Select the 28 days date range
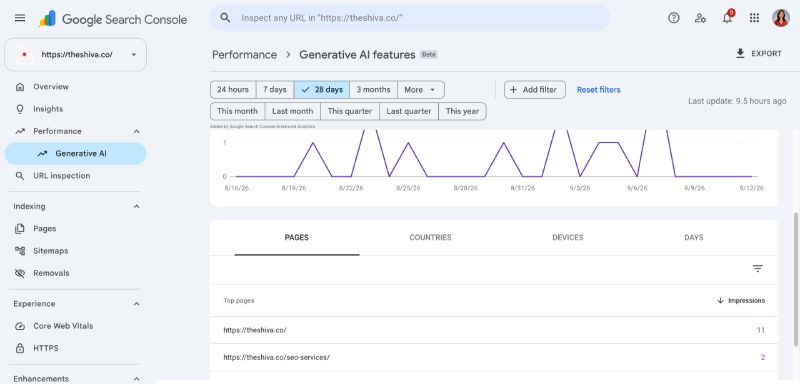This screenshot has width=800, height=384. (x=322, y=90)
